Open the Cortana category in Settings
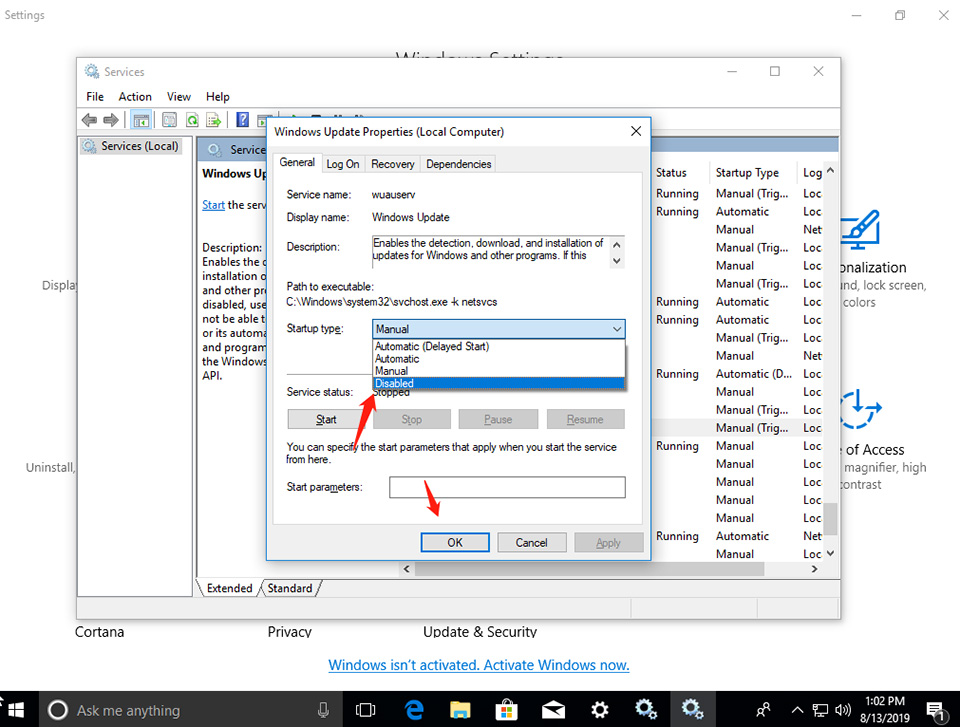Image resolution: width=960 pixels, height=727 pixels. (99, 631)
